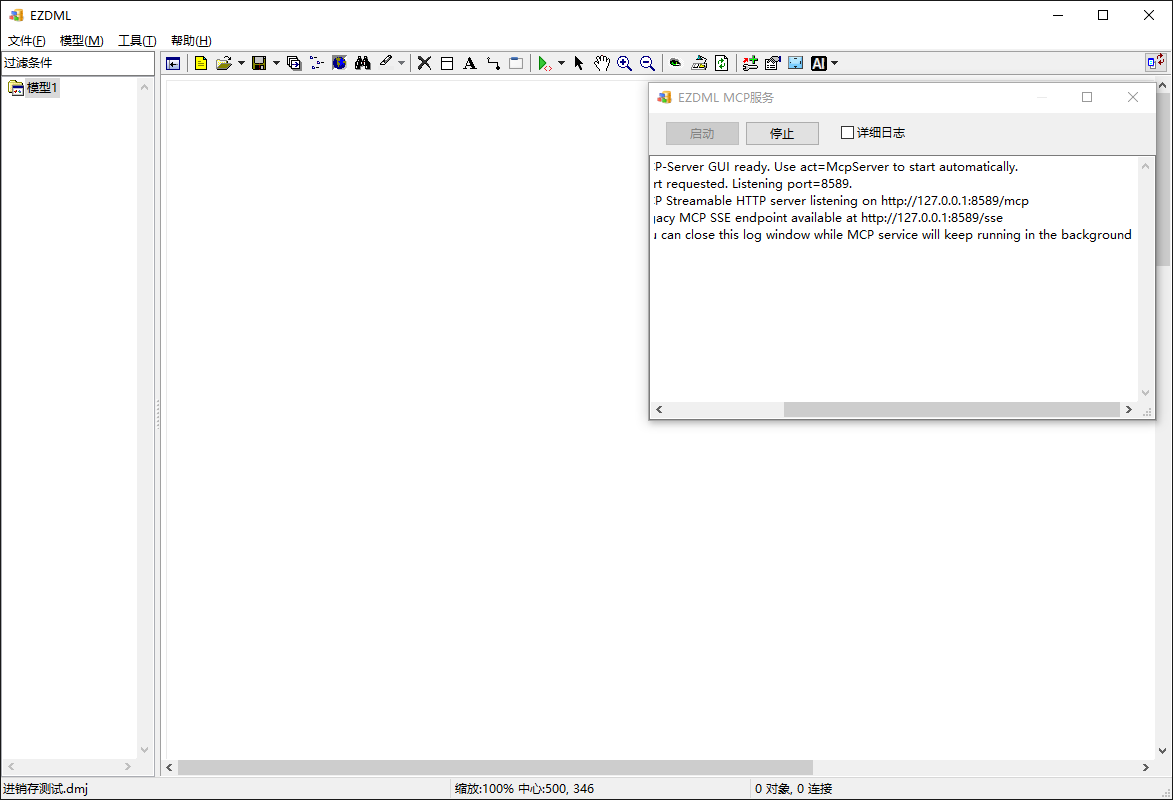Screen dimensions: 1173x800
Task: Toggle the left panel collapse icon
Action: tap(173, 64)
